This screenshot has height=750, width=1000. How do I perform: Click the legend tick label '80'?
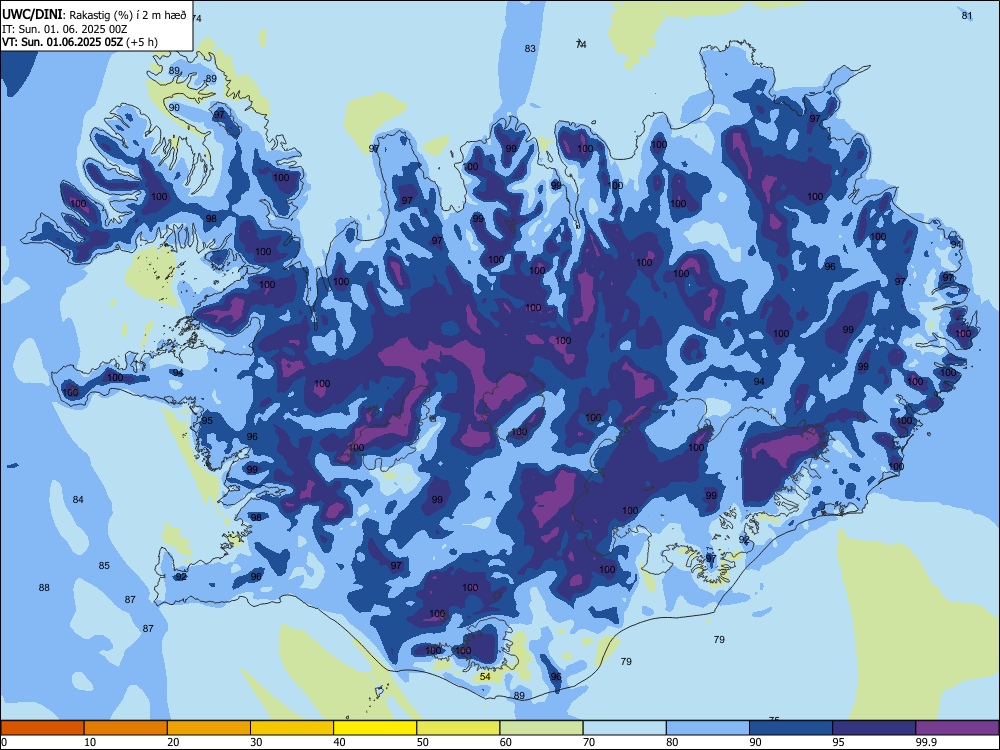[x=672, y=742]
